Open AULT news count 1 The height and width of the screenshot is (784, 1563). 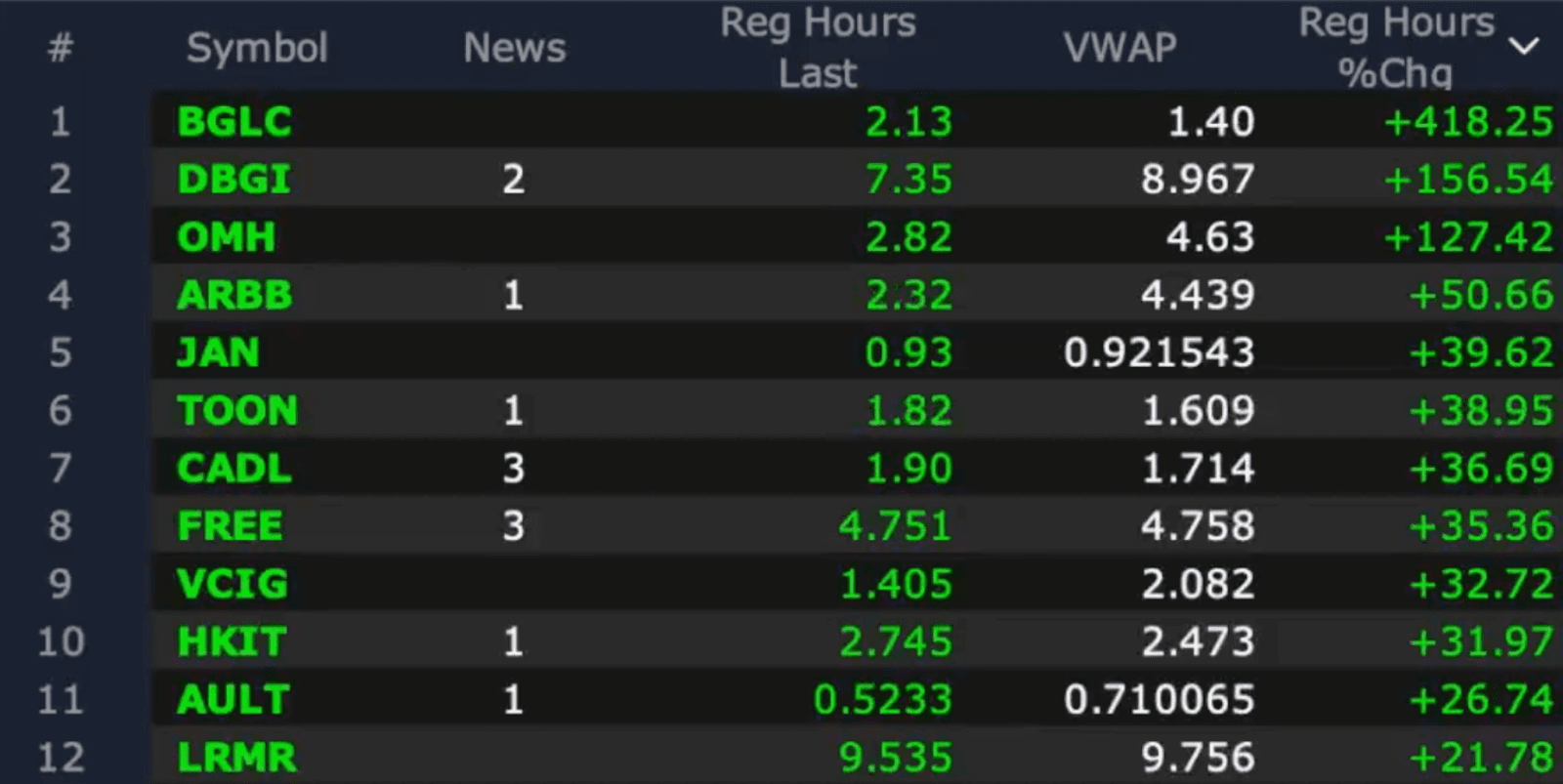coord(514,698)
